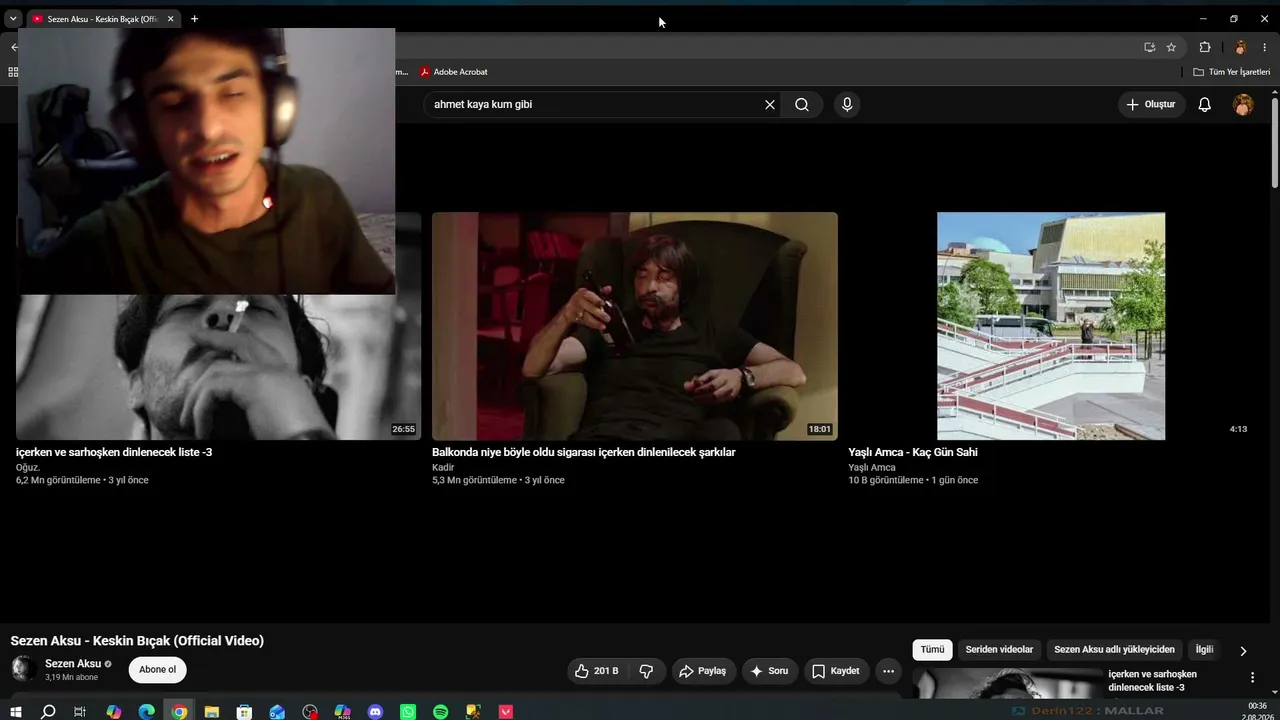The width and height of the screenshot is (1280, 720).
Task: Open the YouTube account avatar menu
Action: 1243,104
